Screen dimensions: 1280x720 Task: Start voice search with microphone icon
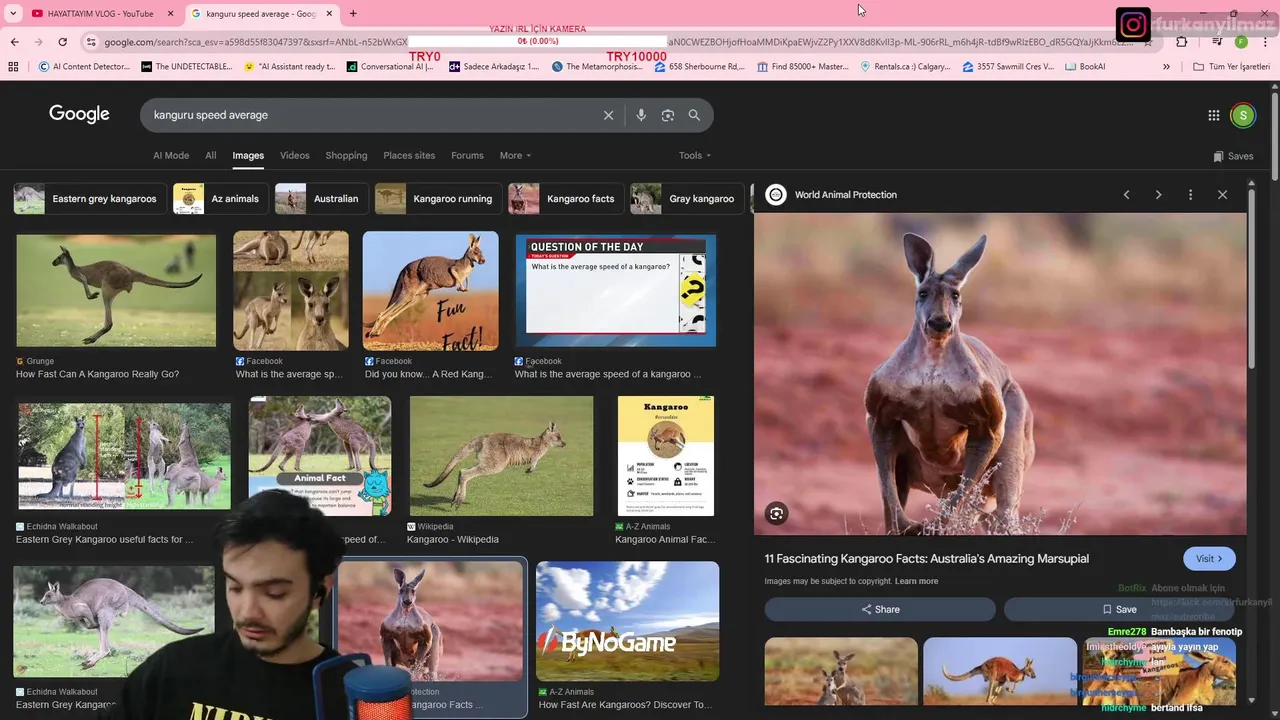[x=641, y=115]
